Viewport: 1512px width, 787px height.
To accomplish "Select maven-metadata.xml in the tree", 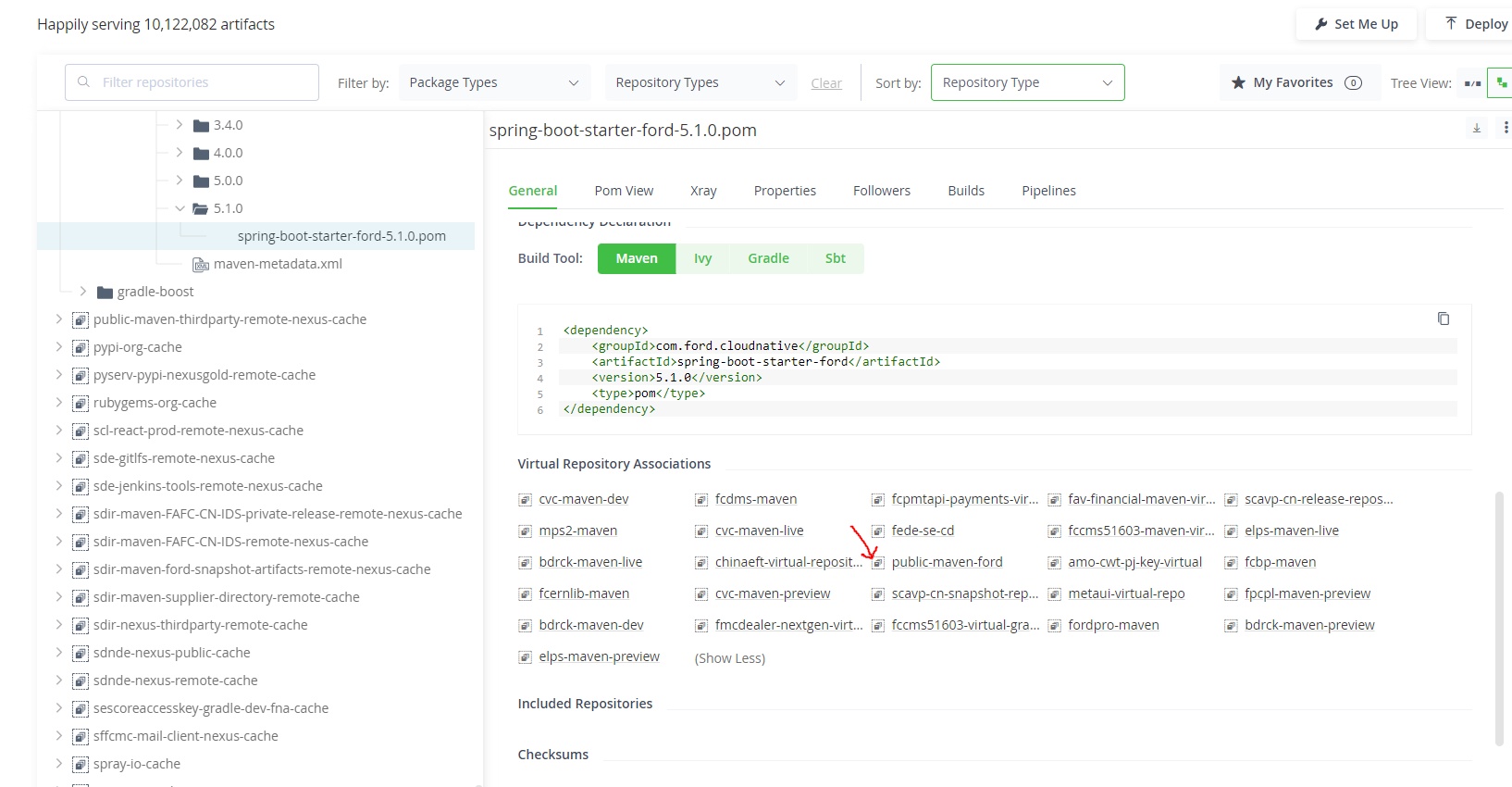I will 278,264.
